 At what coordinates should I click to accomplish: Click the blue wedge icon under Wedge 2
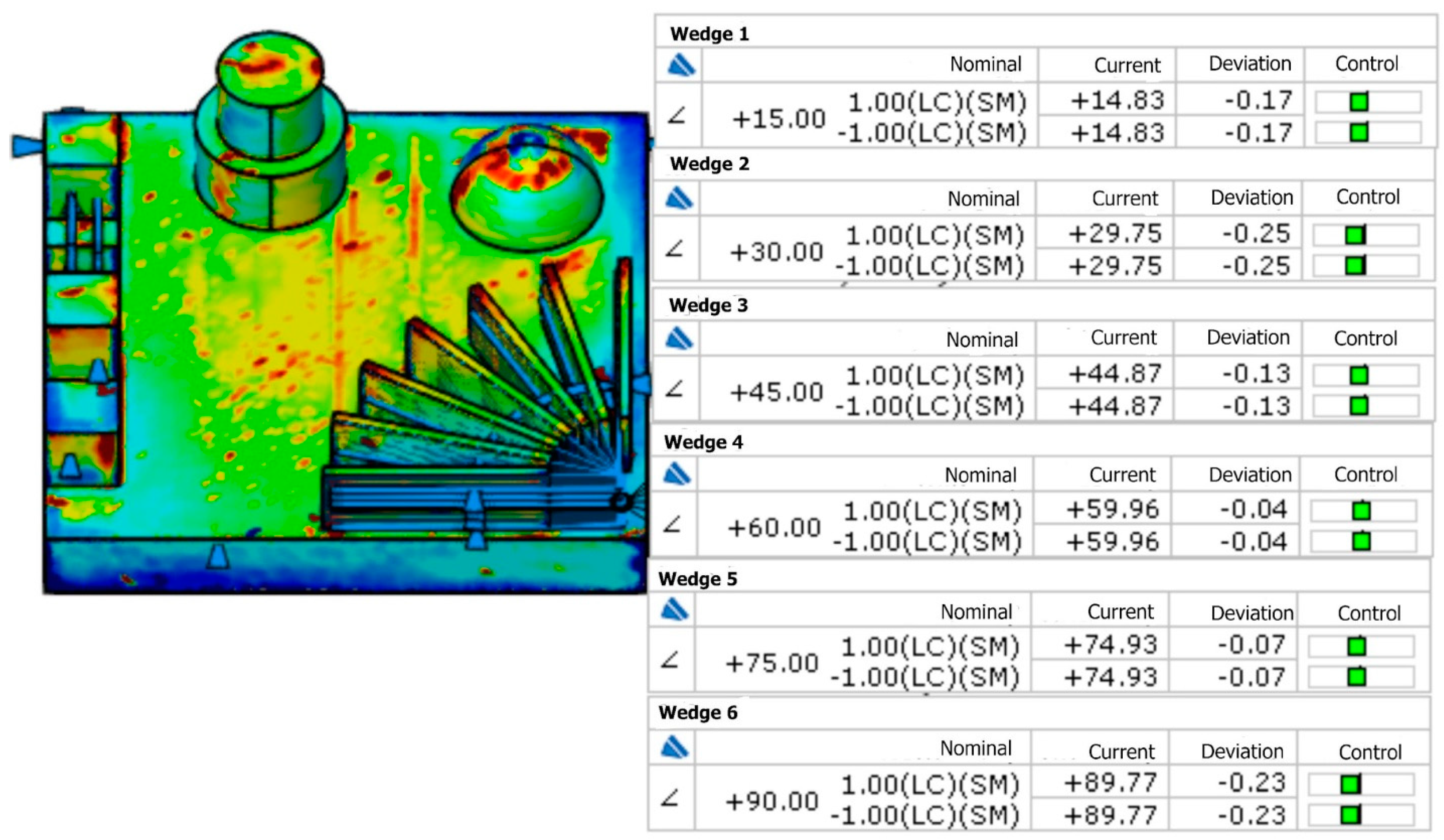[679, 198]
